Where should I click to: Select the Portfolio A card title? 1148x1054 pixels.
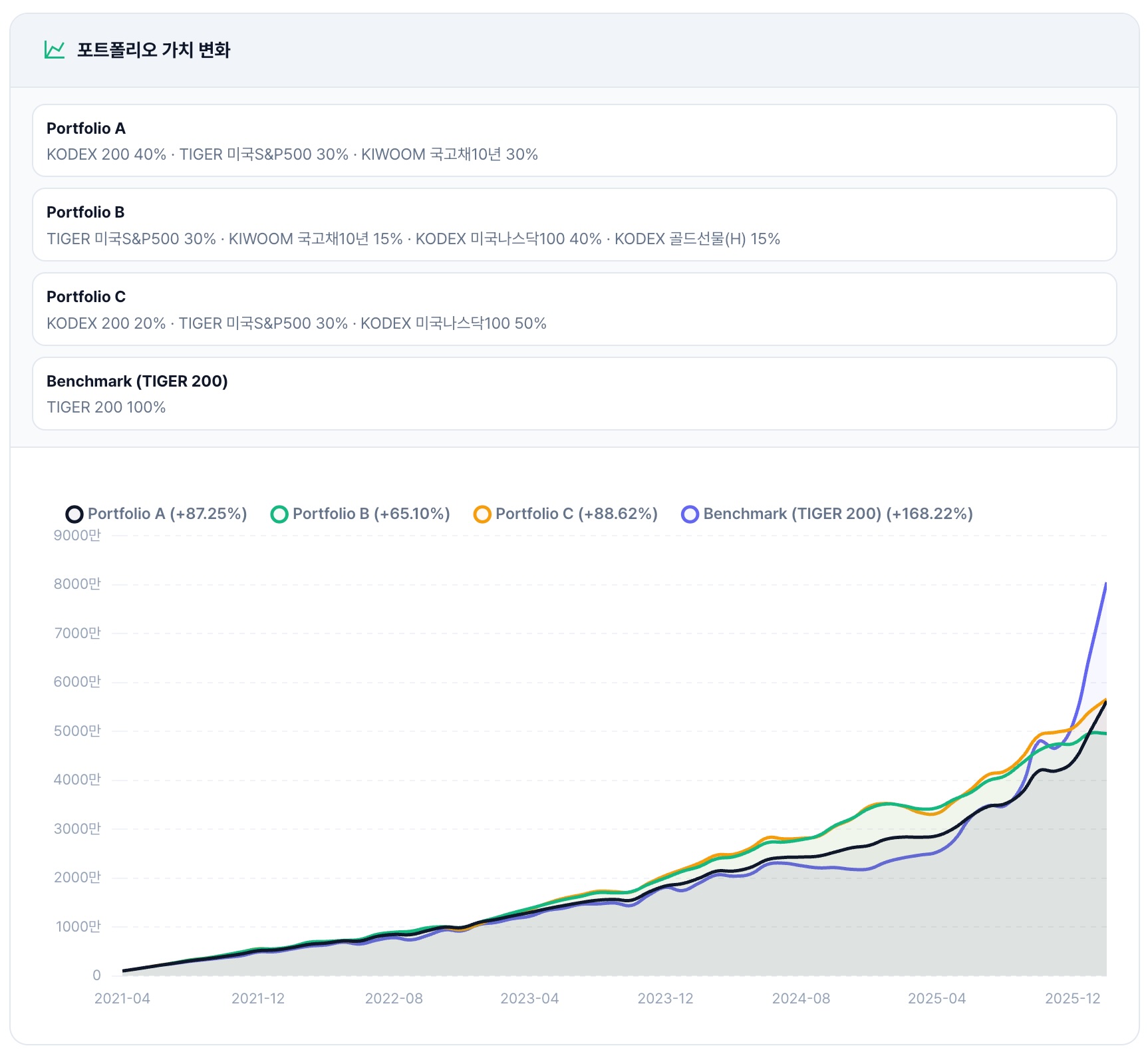click(x=86, y=128)
